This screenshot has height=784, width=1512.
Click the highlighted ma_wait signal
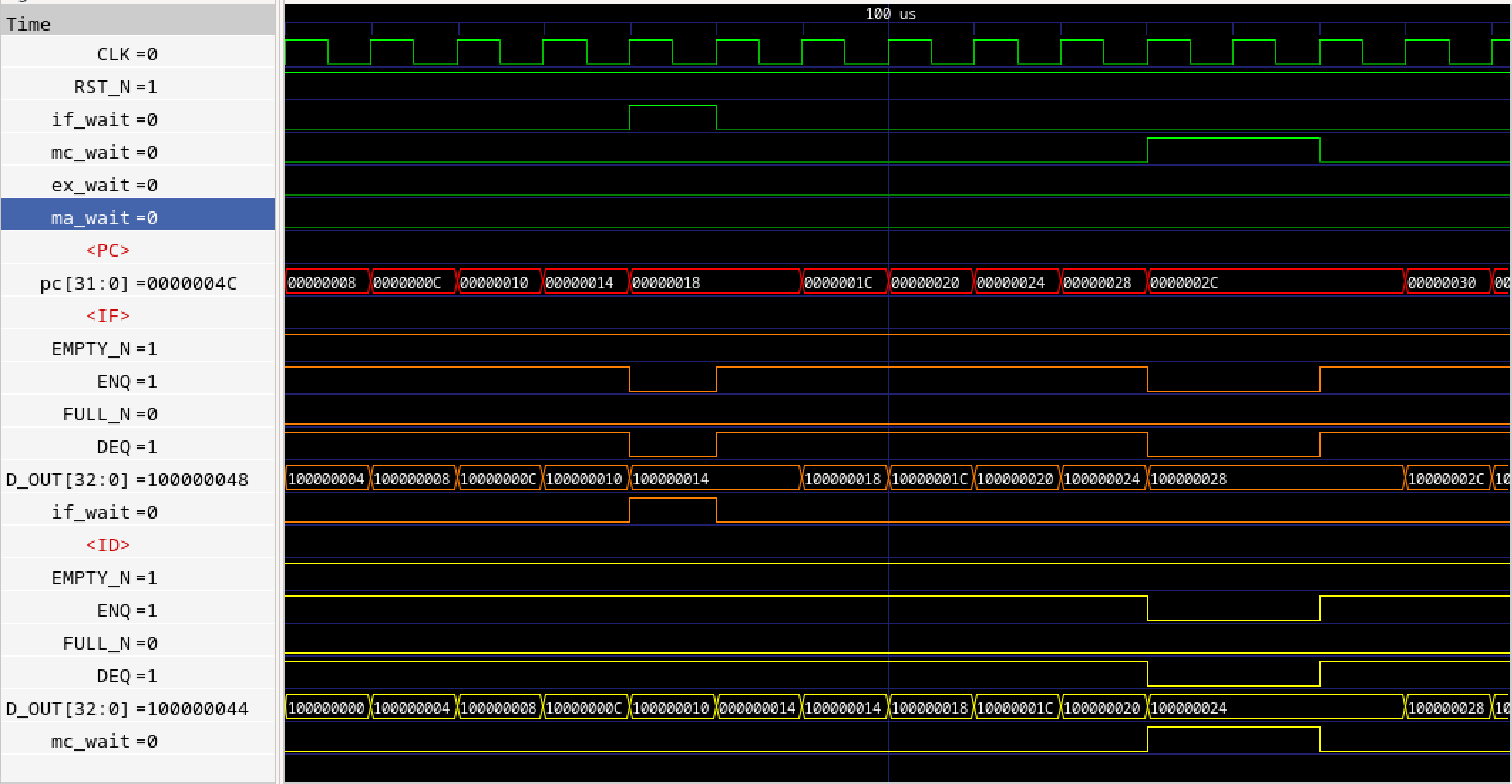tap(104, 218)
